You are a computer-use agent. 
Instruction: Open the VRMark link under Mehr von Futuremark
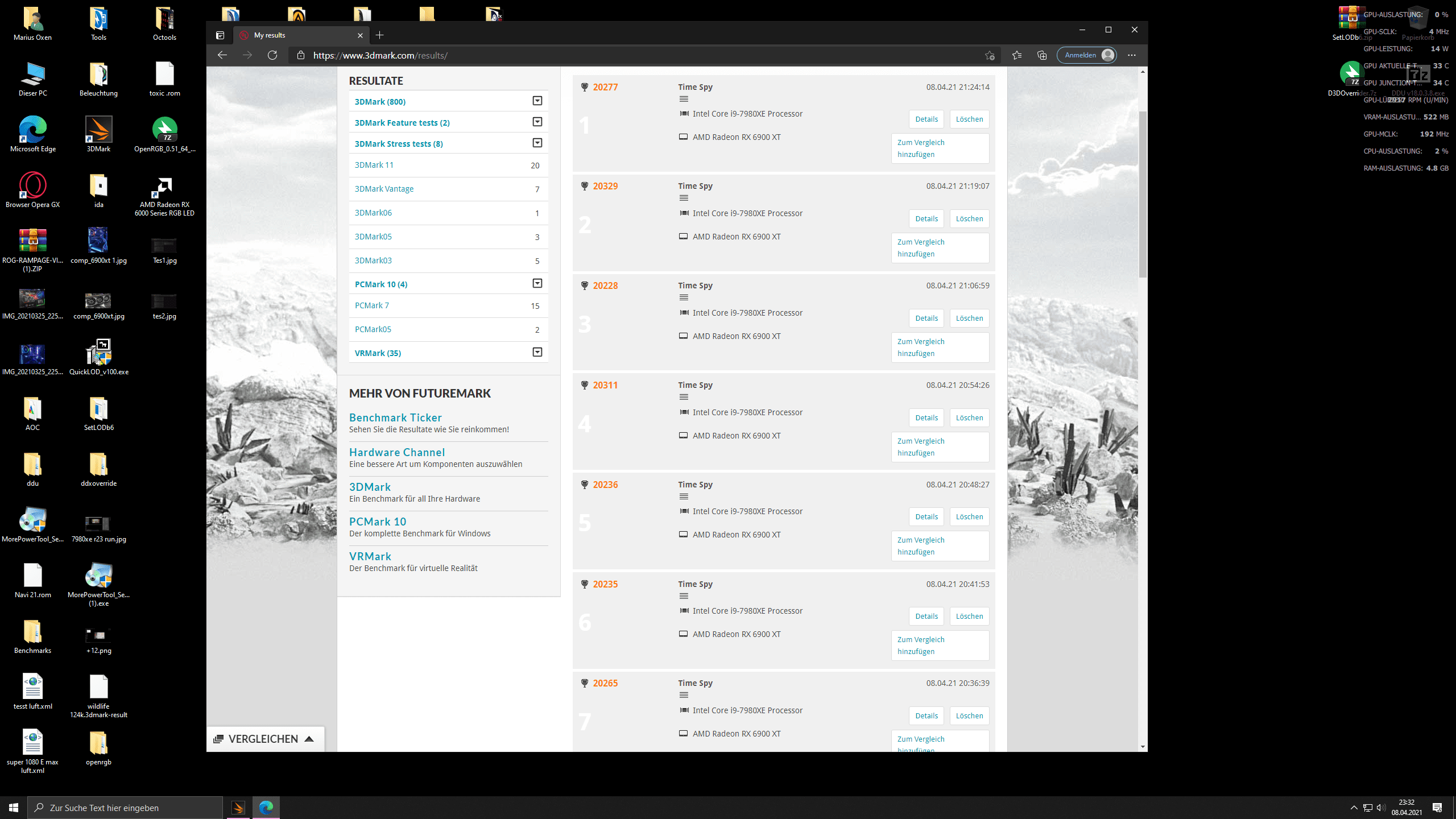coord(370,556)
